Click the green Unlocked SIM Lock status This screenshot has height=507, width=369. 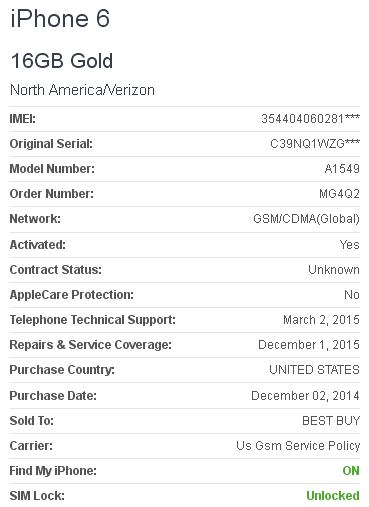333,496
